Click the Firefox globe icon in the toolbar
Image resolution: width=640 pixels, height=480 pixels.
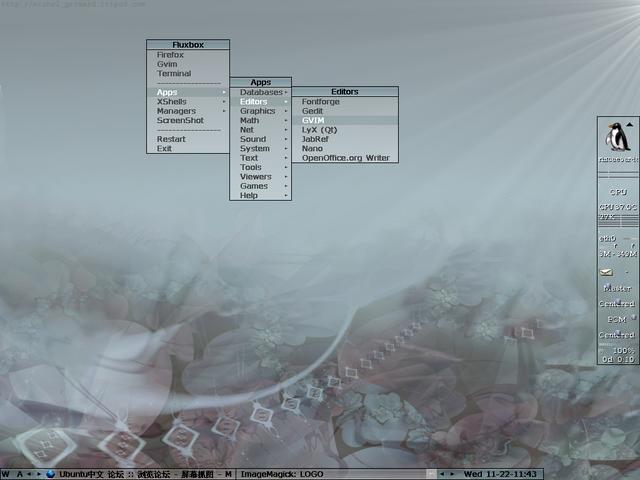(51, 474)
